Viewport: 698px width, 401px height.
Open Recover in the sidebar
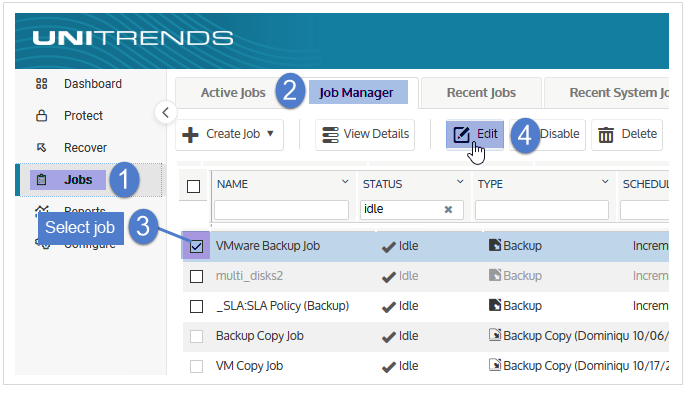[x=85, y=147]
